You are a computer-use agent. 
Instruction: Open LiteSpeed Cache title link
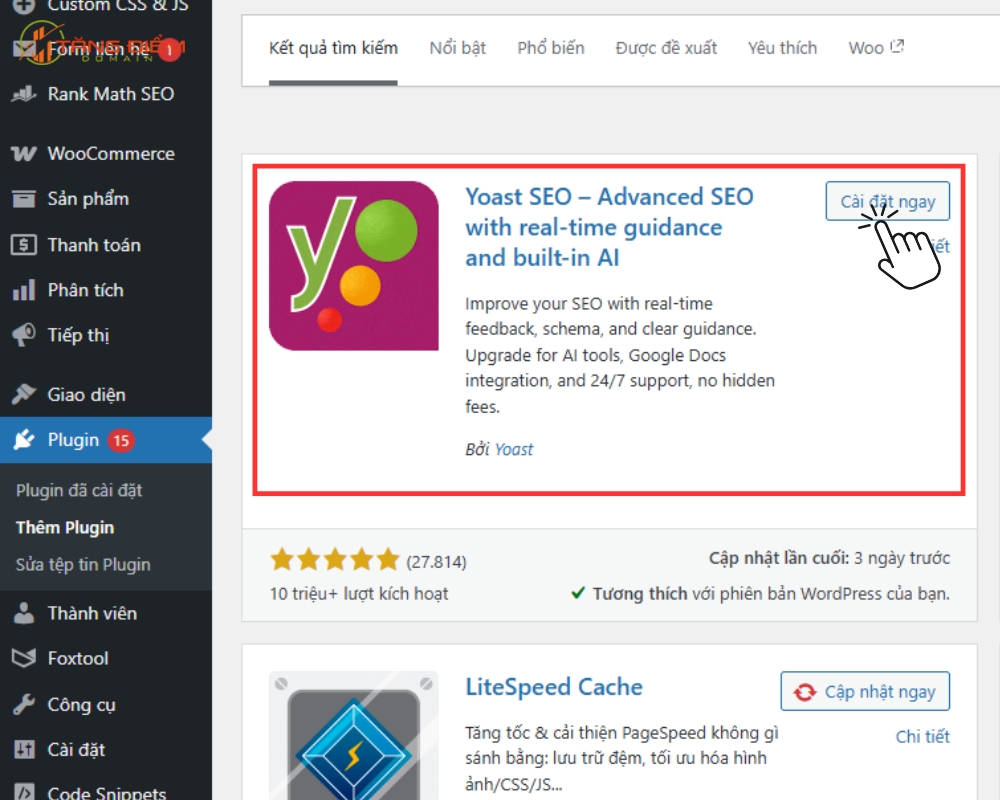[554, 688]
